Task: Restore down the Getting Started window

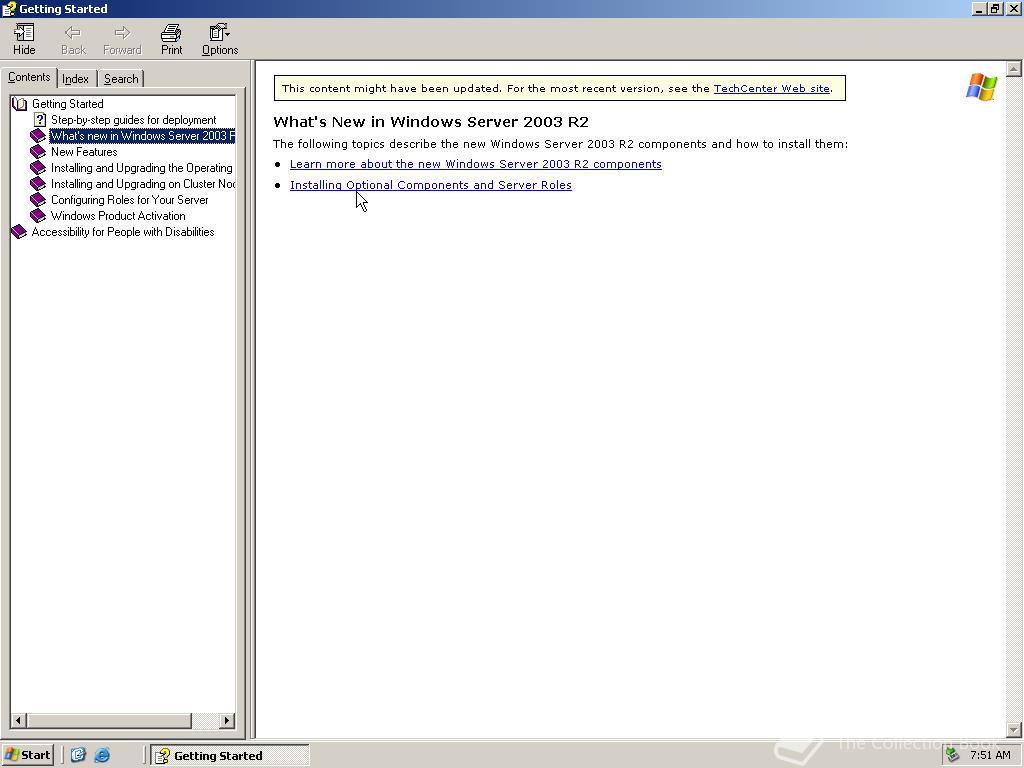Action: tap(995, 8)
